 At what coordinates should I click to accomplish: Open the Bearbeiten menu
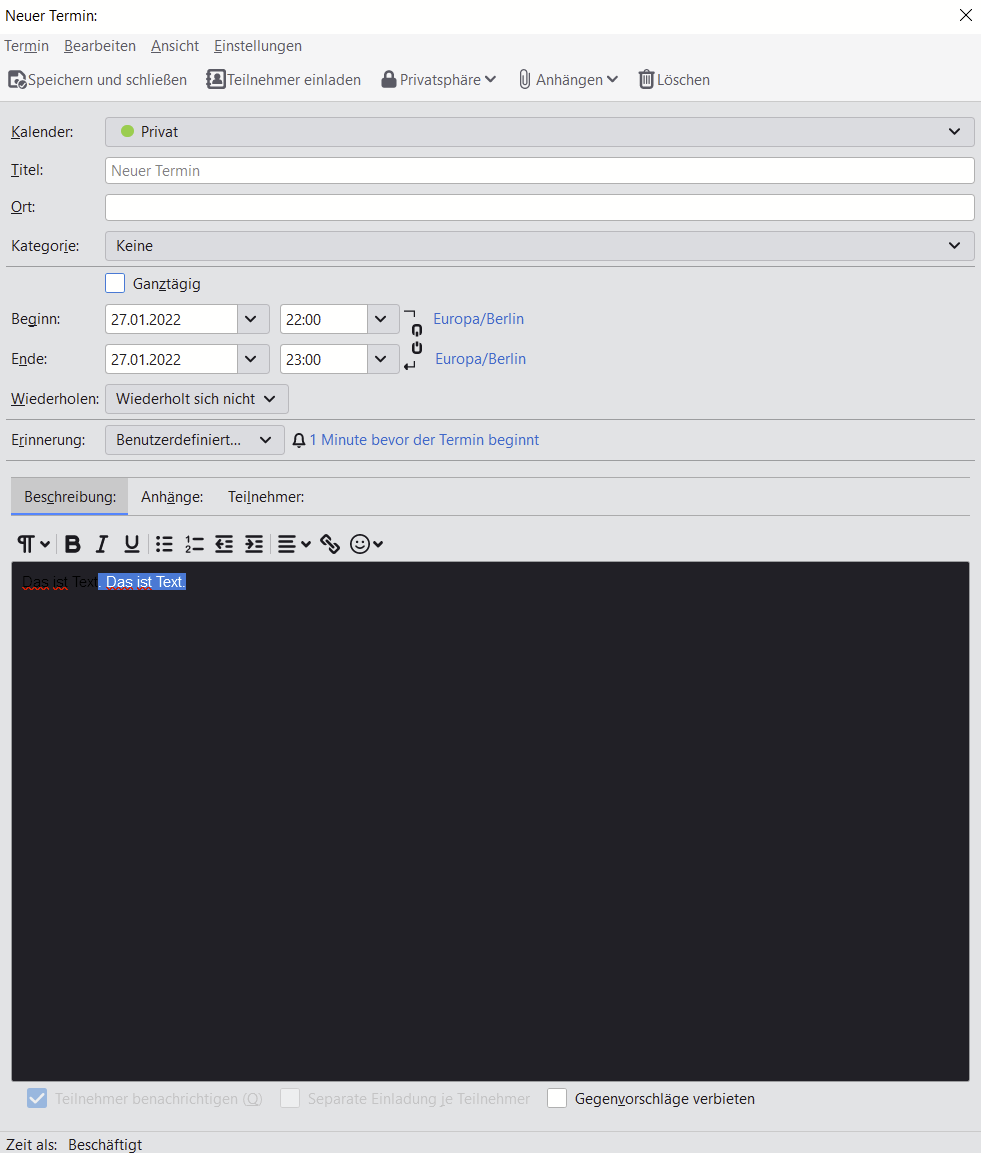point(100,46)
